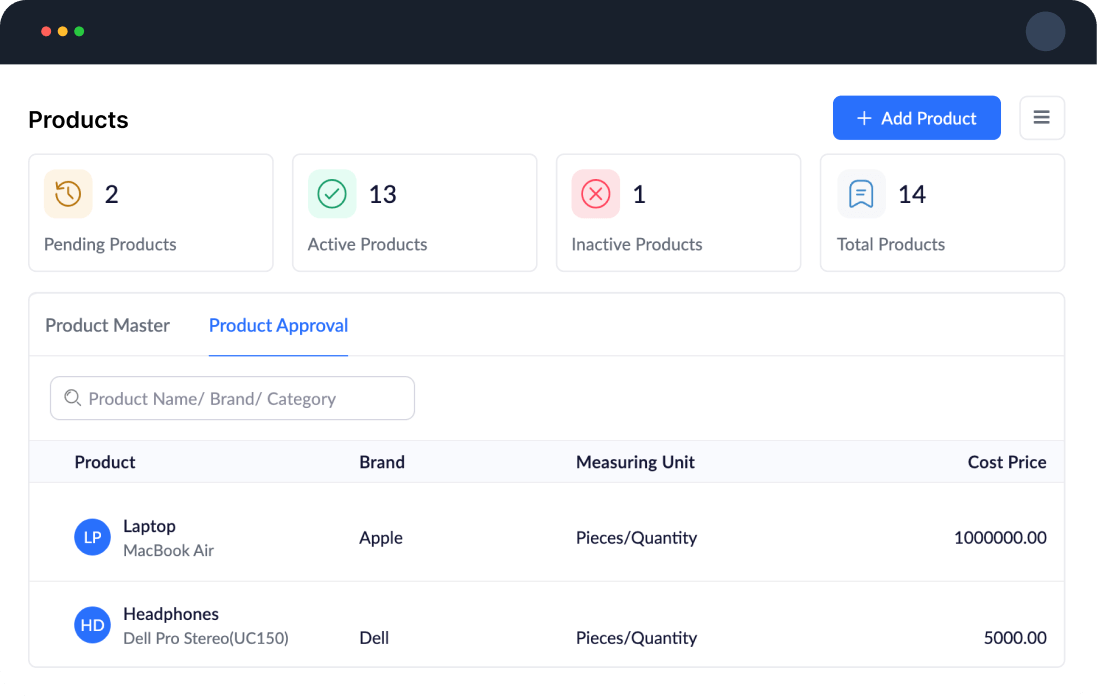Click the Pending Products clock icon
Image resolution: width=1097 pixels, height=696 pixels.
(68, 194)
